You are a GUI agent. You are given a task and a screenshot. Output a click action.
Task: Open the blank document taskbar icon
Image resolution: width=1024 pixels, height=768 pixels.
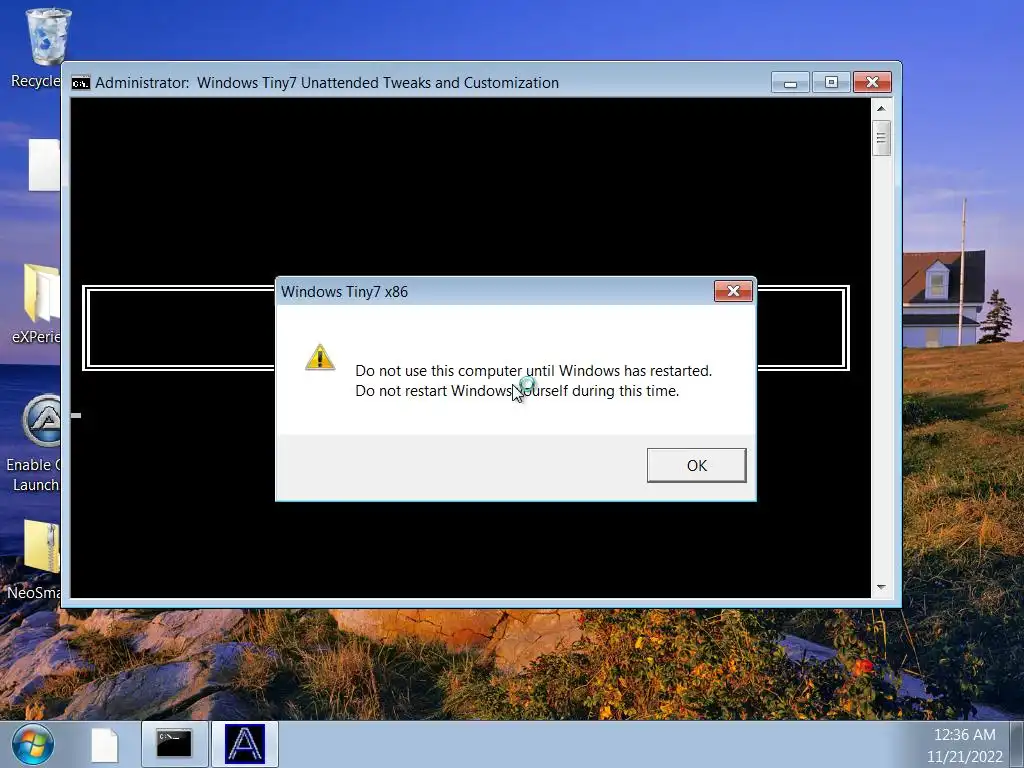(104, 744)
